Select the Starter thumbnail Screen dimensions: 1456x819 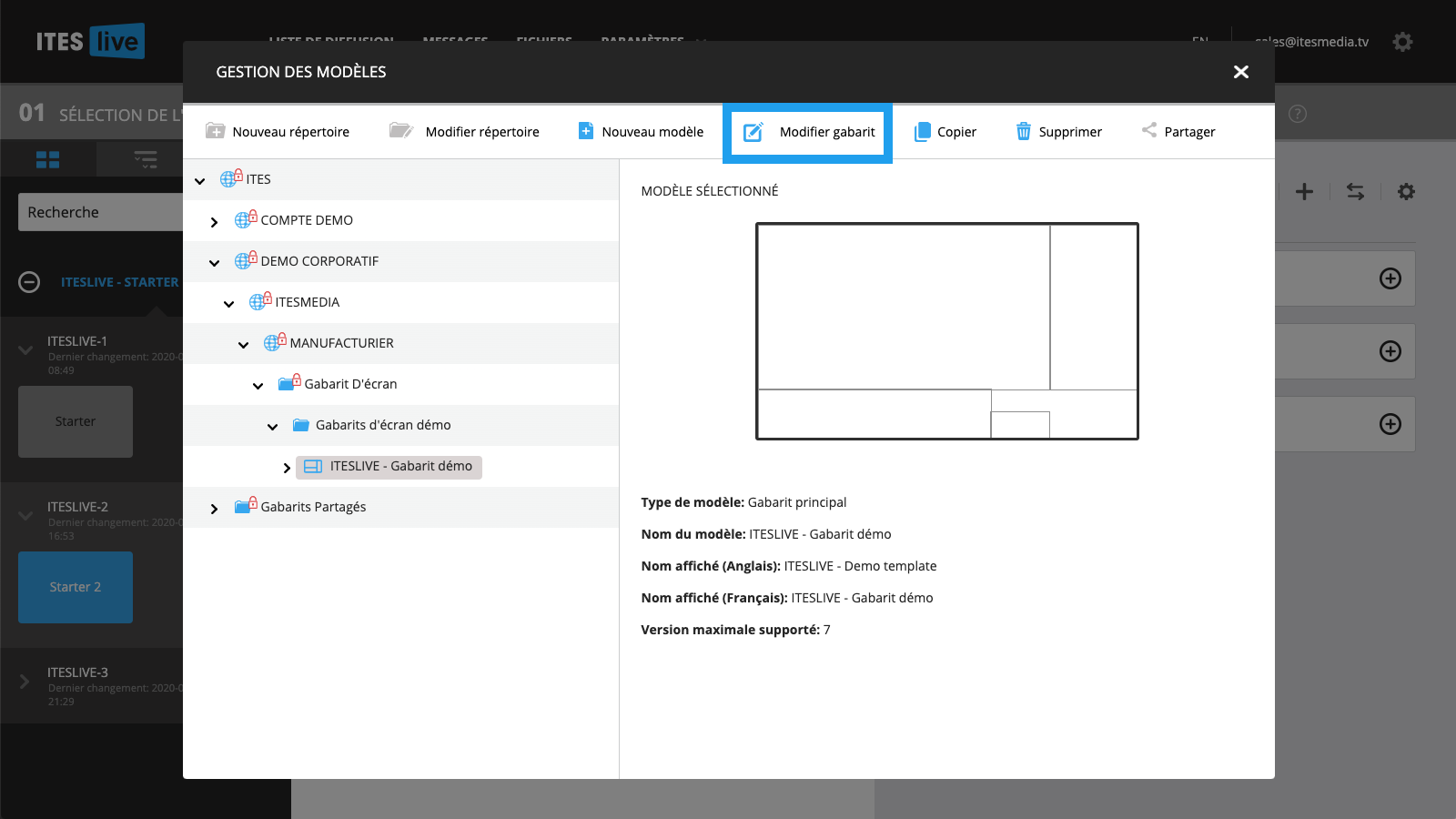click(x=76, y=421)
